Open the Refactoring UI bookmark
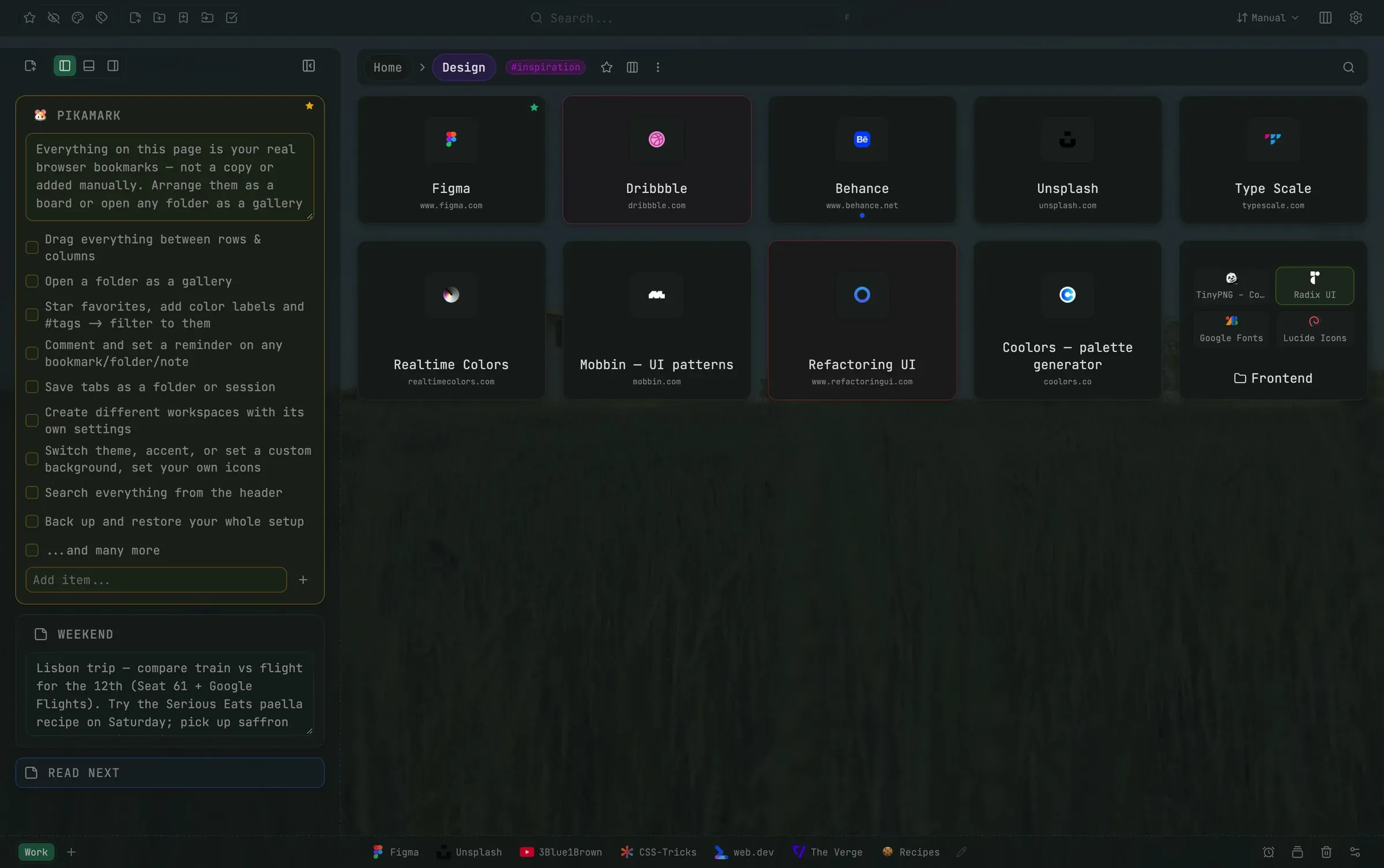 click(862, 320)
